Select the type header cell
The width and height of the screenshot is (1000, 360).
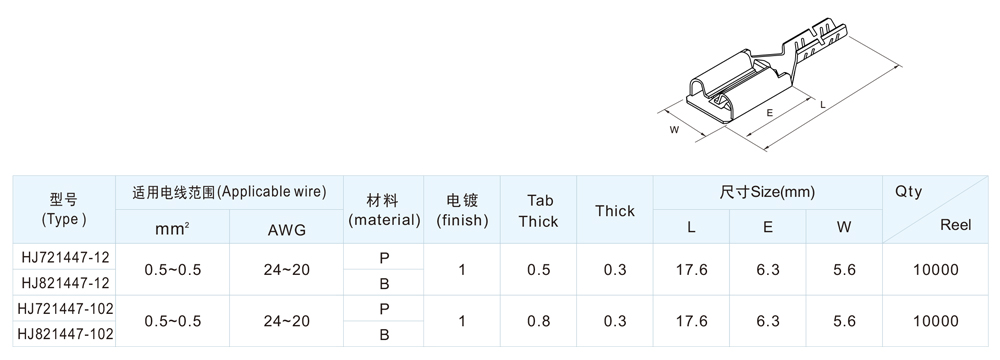pos(64,209)
